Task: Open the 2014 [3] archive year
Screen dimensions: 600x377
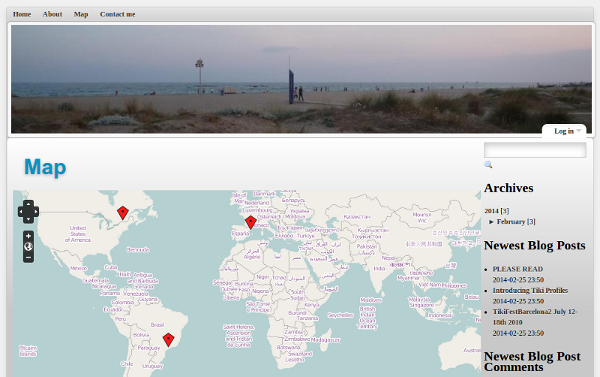Action: tap(497, 211)
